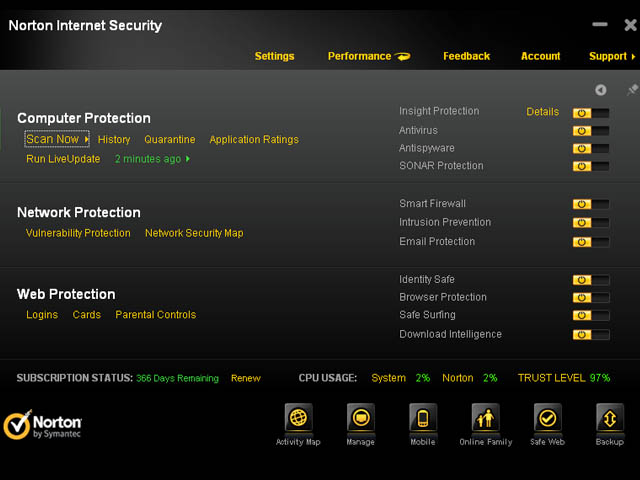Click the Renew subscription link
This screenshot has height=480, width=640.
tap(245, 379)
